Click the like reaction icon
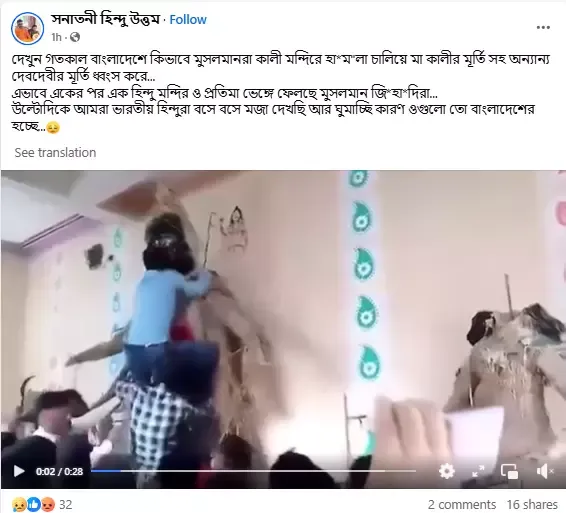This screenshot has height=513, width=566. (33, 504)
